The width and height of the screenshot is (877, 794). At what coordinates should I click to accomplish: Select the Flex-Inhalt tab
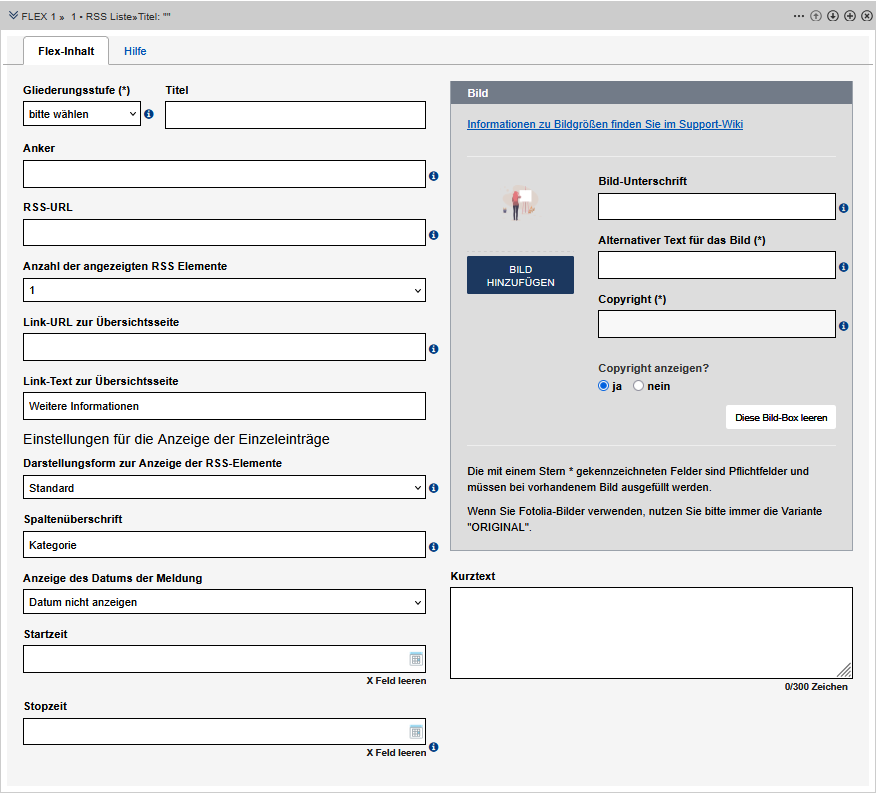[66, 51]
